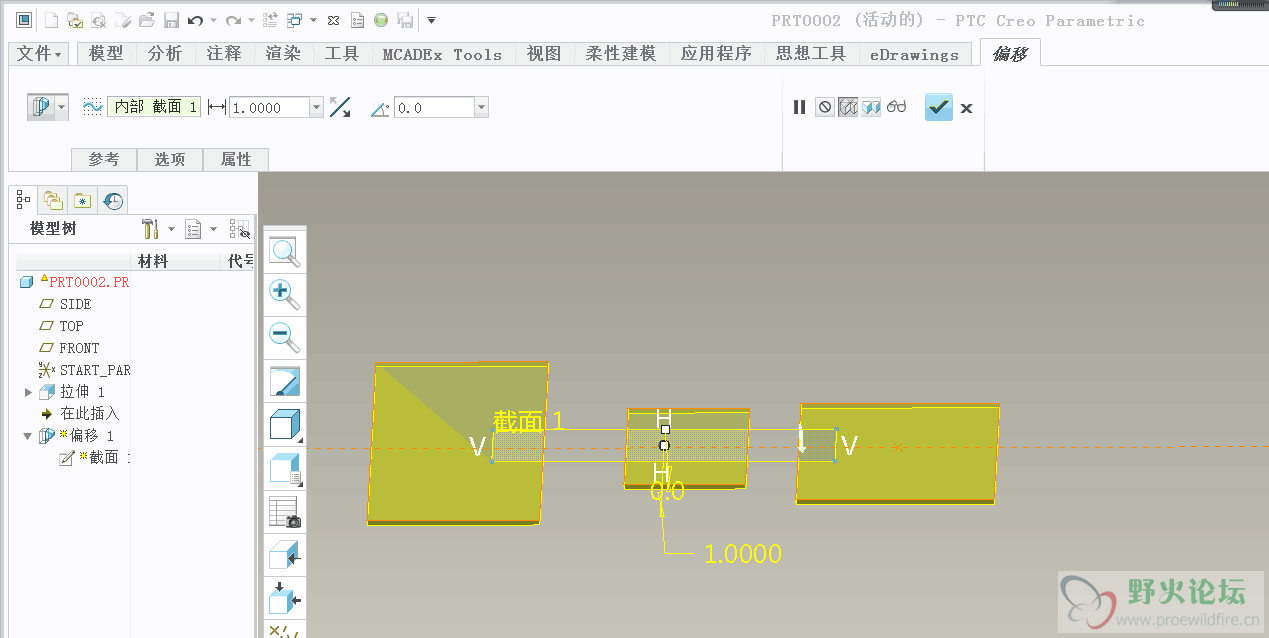The image size is (1269, 638).
Task: Select the active 偏移 tab
Action: [x=1010, y=54]
